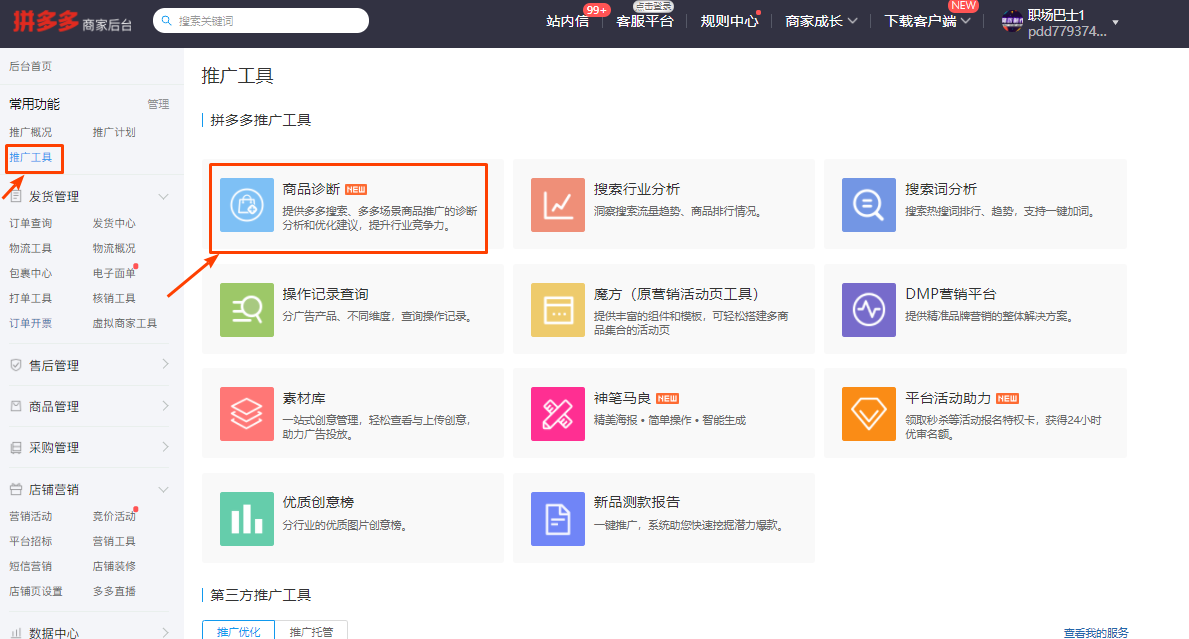Collapse the 店铺营销 section chevron
This screenshot has height=639, width=1189.
coord(164,489)
